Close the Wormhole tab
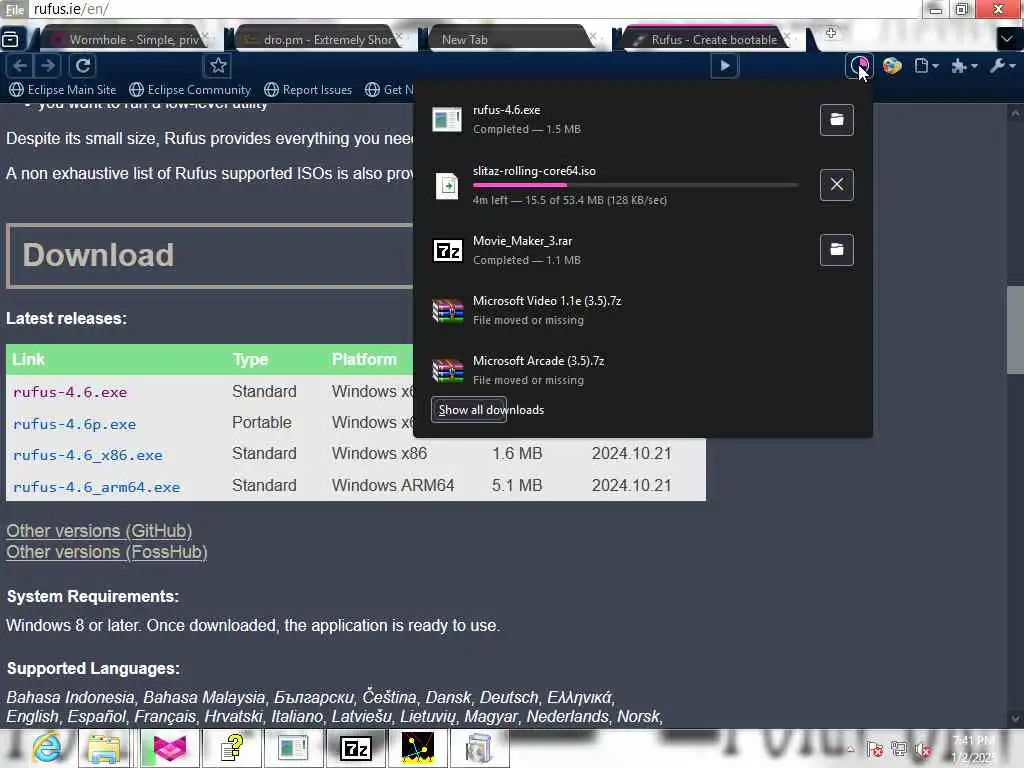 click(206, 37)
